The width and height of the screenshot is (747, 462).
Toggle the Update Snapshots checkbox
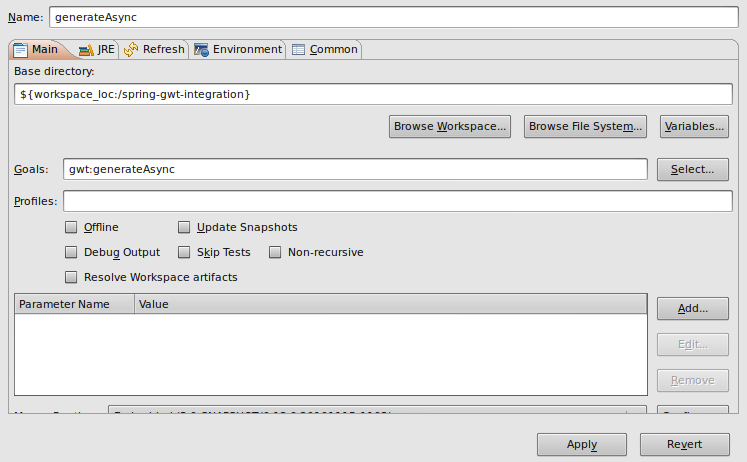point(184,227)
